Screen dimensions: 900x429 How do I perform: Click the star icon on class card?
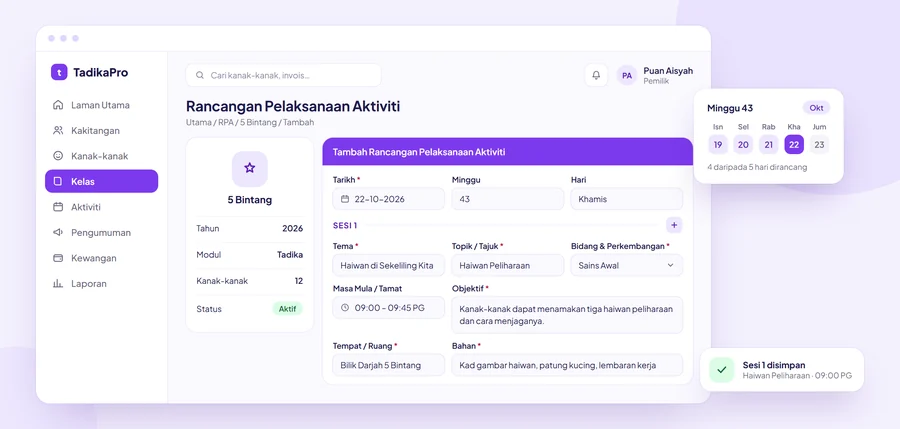tap(250, 168)
